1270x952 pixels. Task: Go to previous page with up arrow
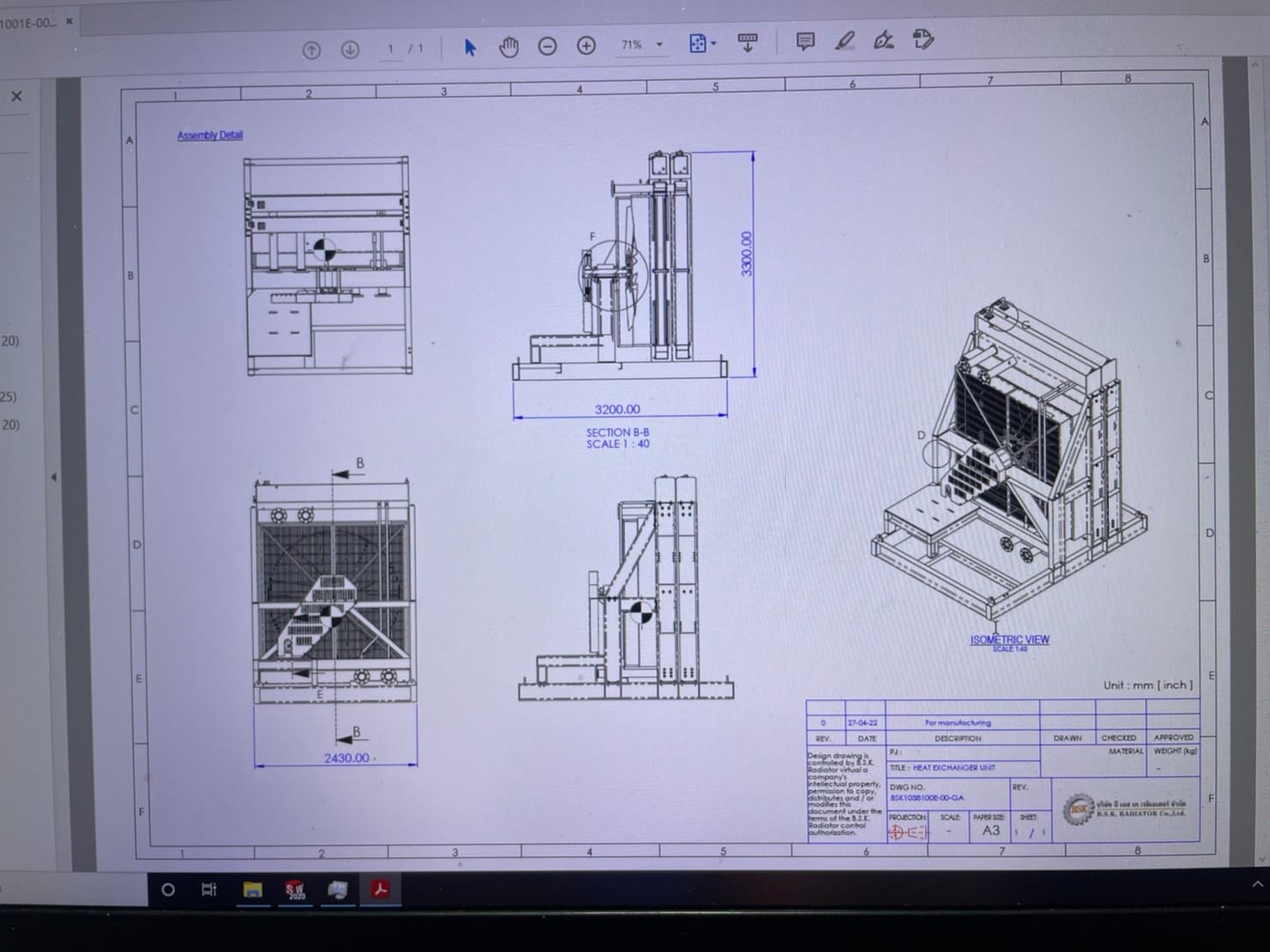pyautogui.click(x=311, y=50)
